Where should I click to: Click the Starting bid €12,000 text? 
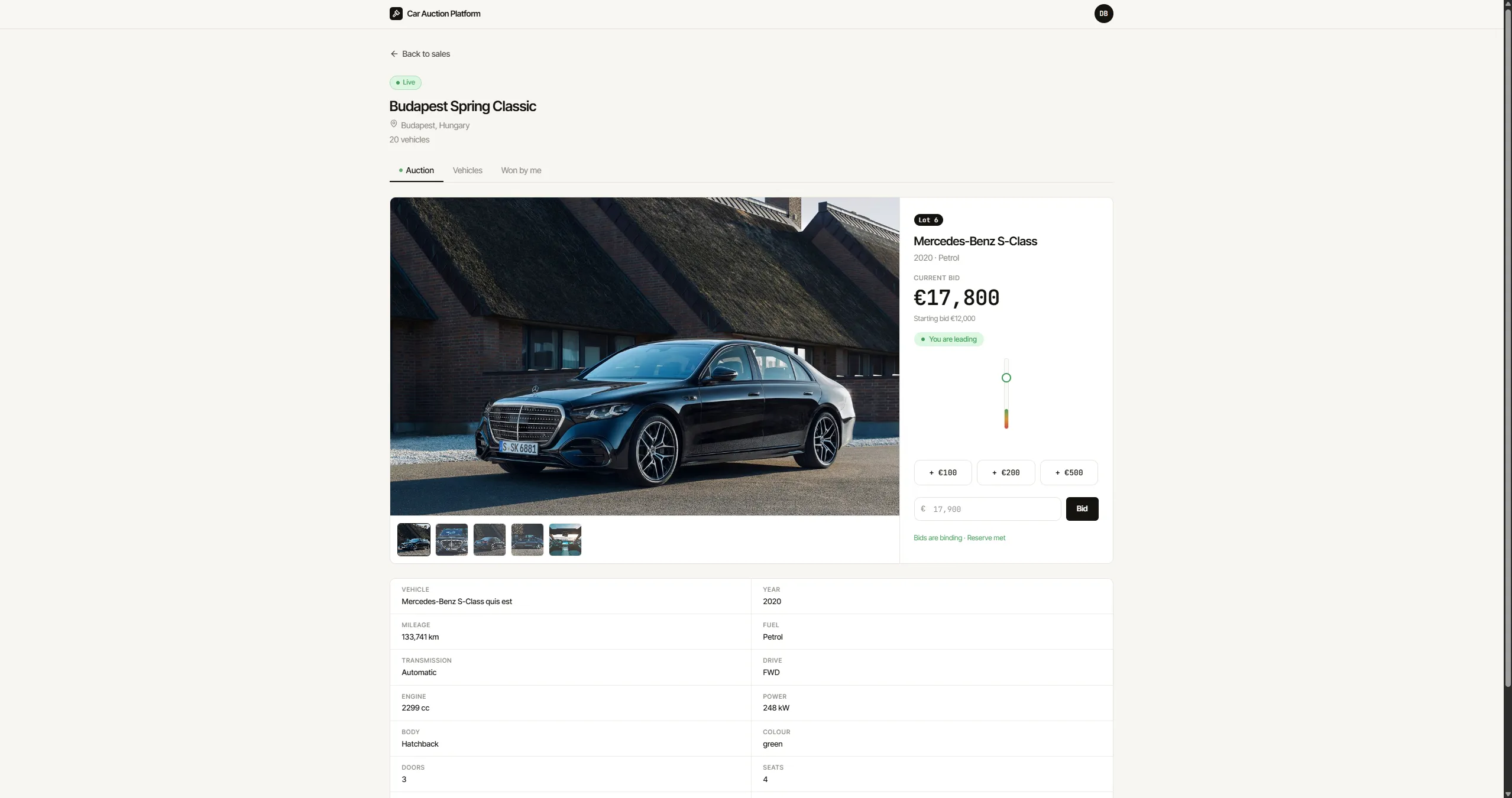pos(944,319)
